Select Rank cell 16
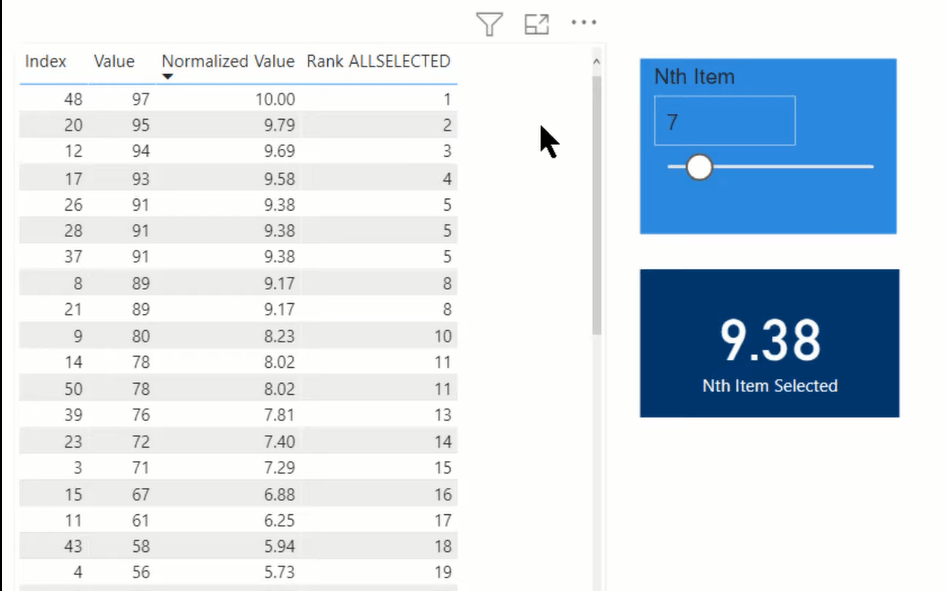Screen dimensions: 947x591 point(443,494)
